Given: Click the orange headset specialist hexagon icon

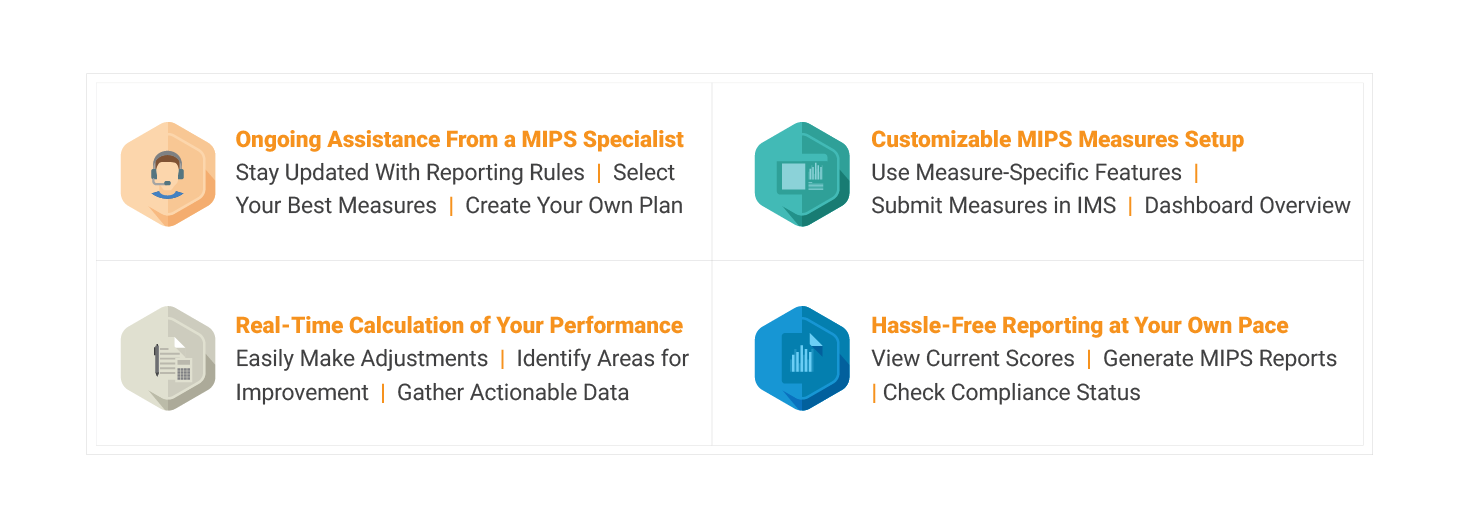Looking at the screenshot, I should (168, 174).
